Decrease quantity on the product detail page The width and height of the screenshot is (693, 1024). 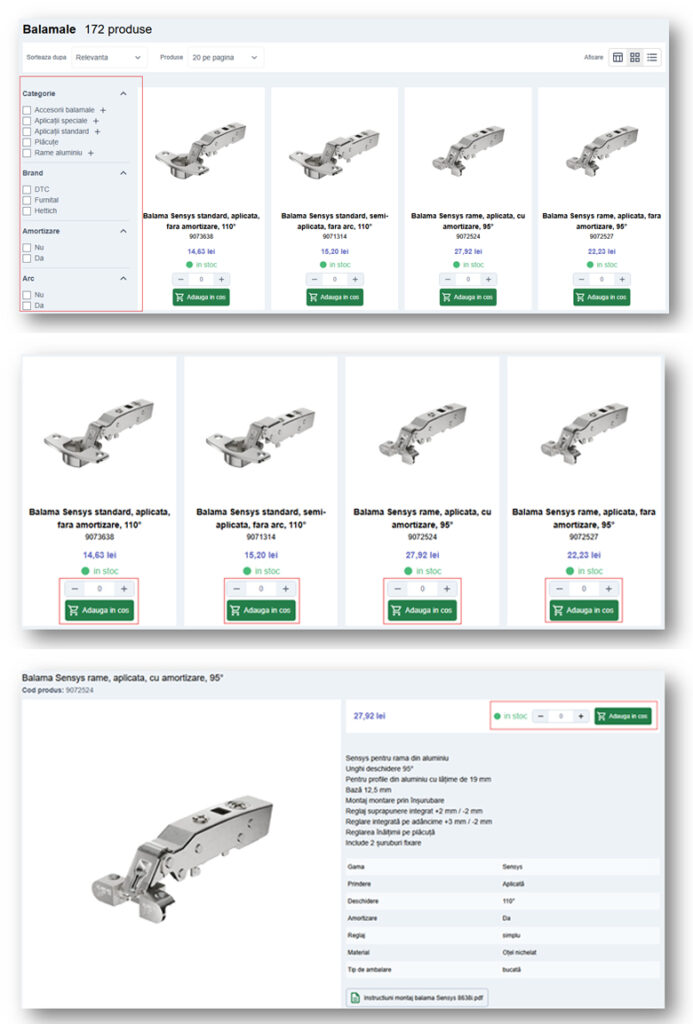(541, 716)
